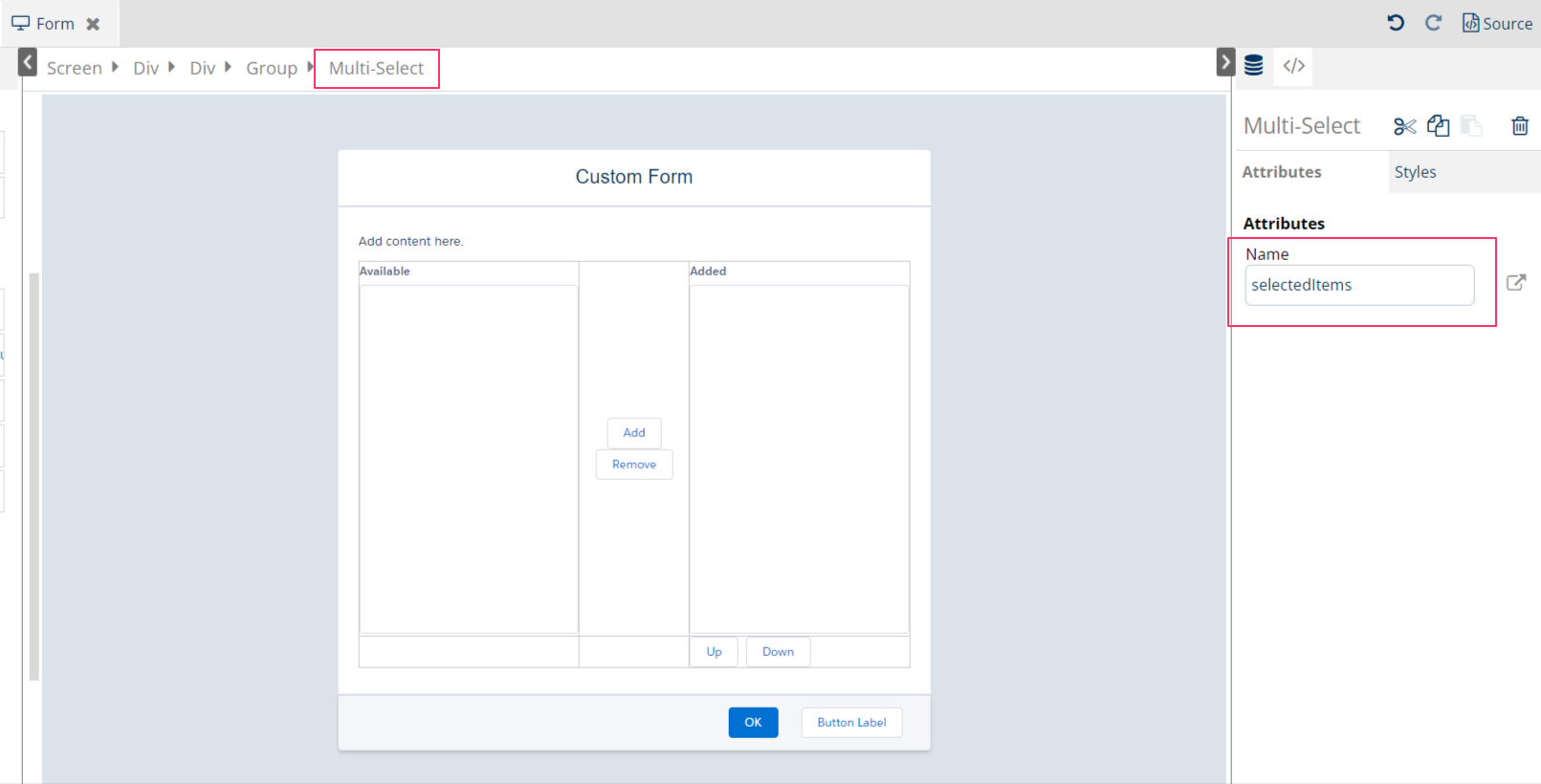
Task: Switch to the Attributes tab
Action: click(1282, 172)
